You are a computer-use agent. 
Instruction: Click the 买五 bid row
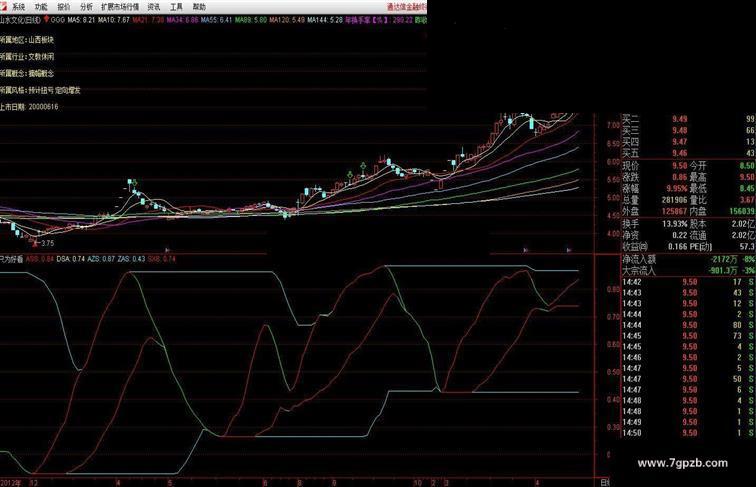688,153
